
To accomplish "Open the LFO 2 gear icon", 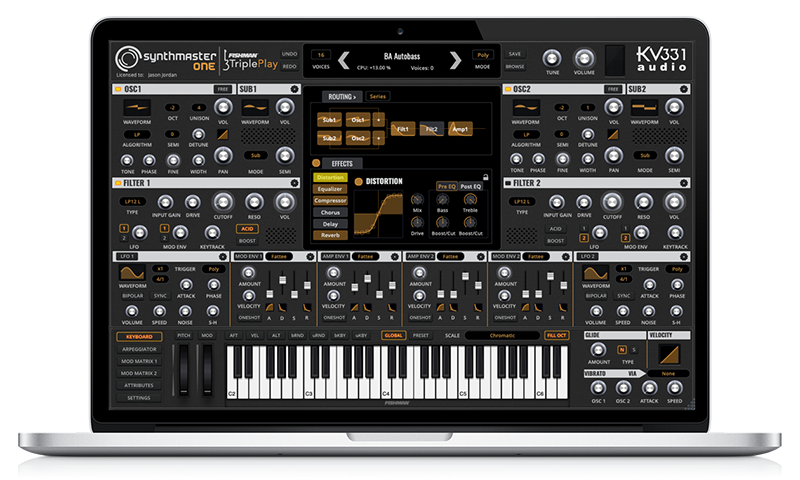I will pos(684,257).
